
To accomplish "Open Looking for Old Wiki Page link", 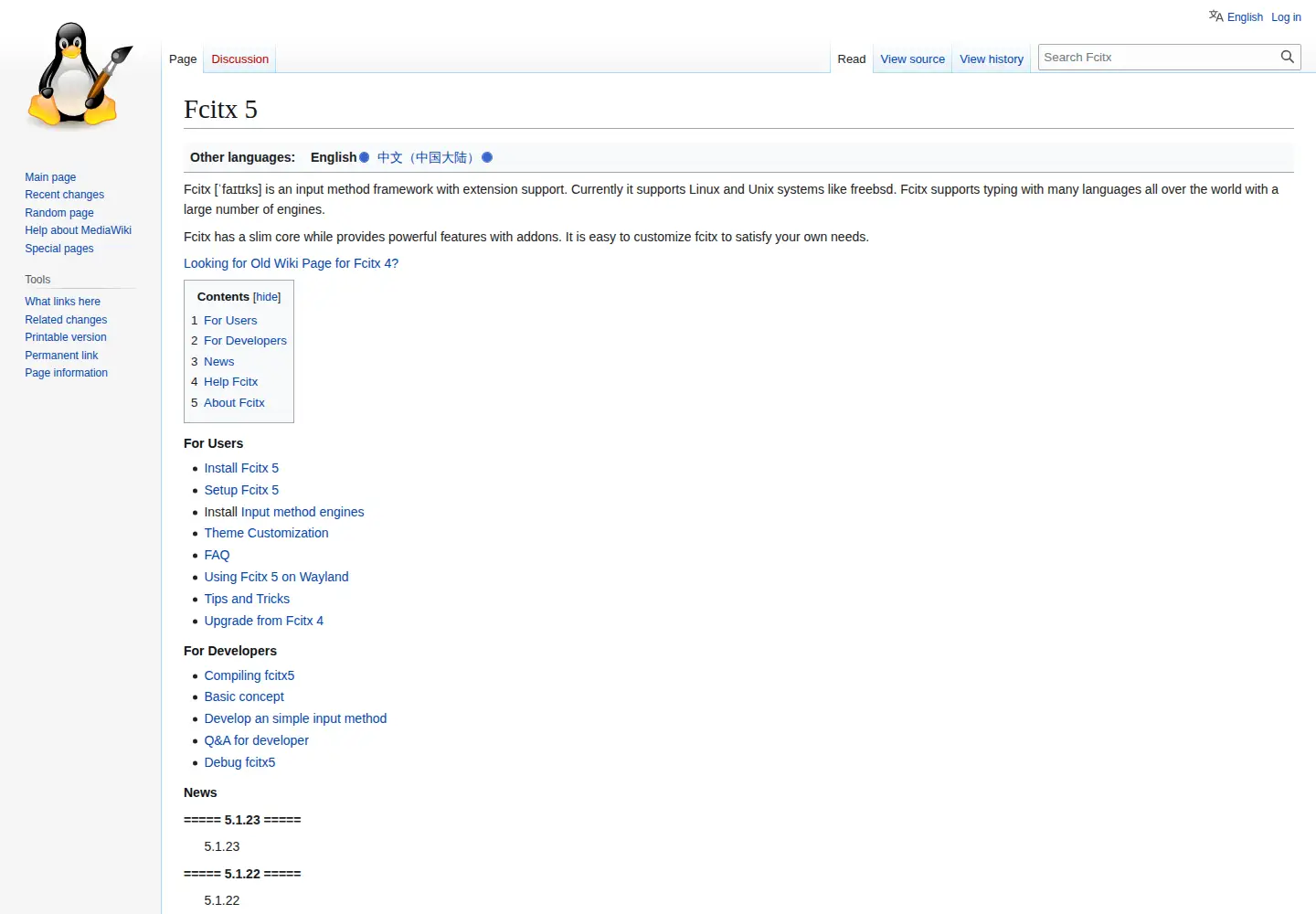I will (x=291, y=263).
